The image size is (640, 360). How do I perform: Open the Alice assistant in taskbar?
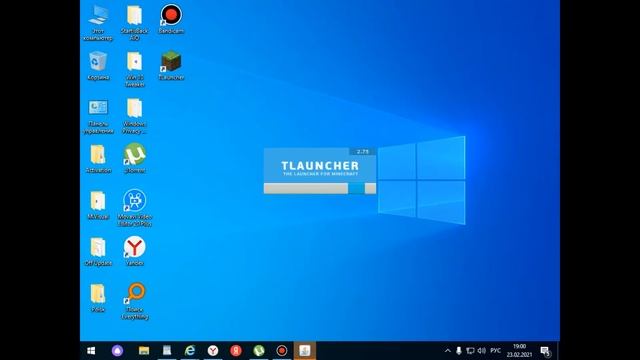point(117,351)
